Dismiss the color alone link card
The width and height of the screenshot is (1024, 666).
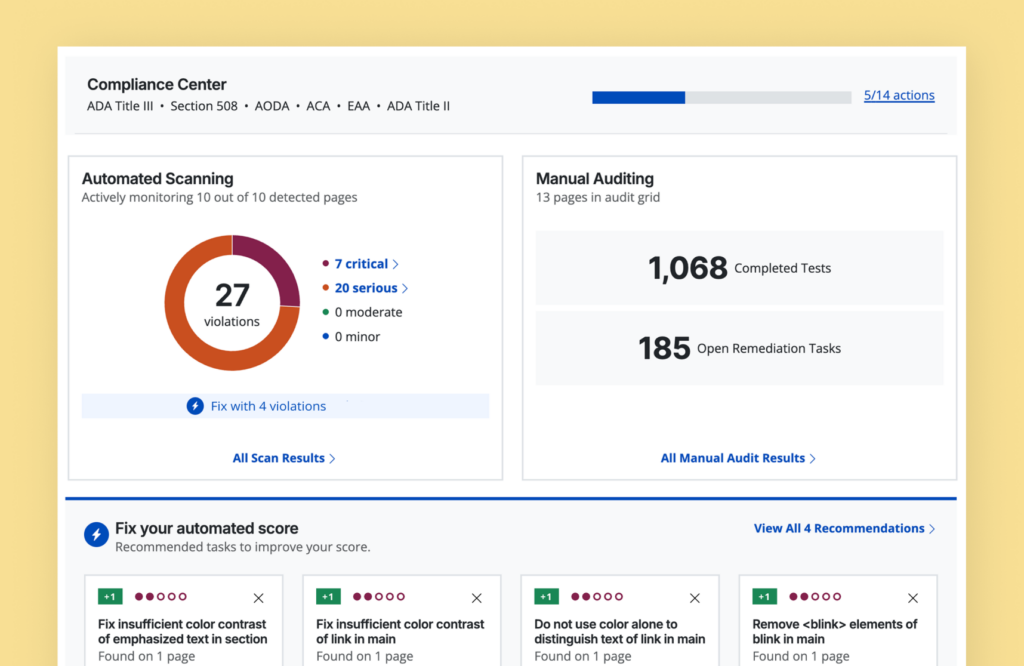(x=695, y=598)
